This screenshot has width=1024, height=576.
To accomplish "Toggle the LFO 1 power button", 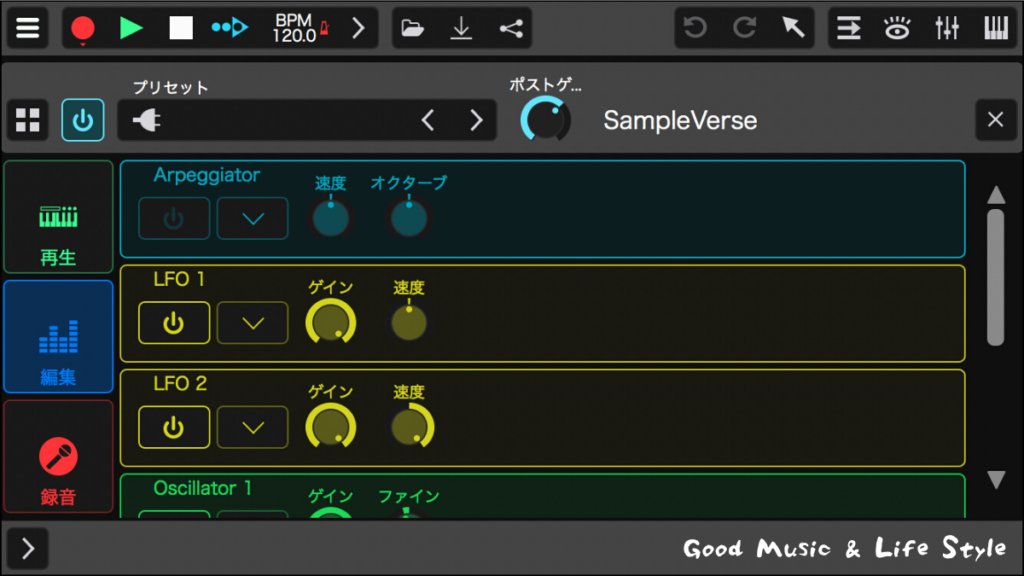I will click(x=174, y=323).
